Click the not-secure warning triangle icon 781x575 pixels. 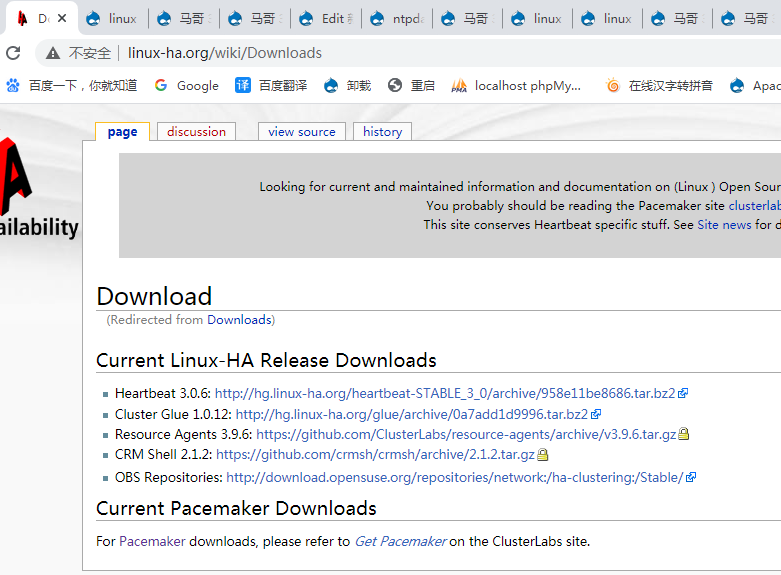53,53
